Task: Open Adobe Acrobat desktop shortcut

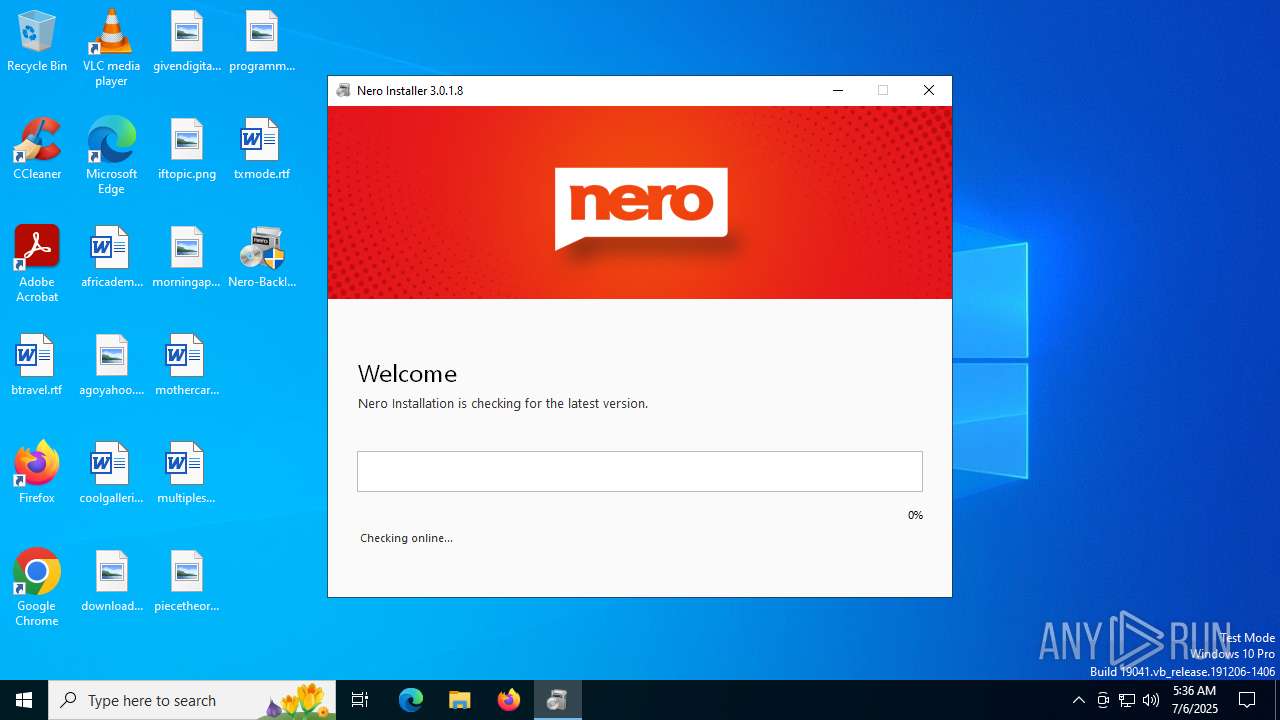Action: (37, 264)
